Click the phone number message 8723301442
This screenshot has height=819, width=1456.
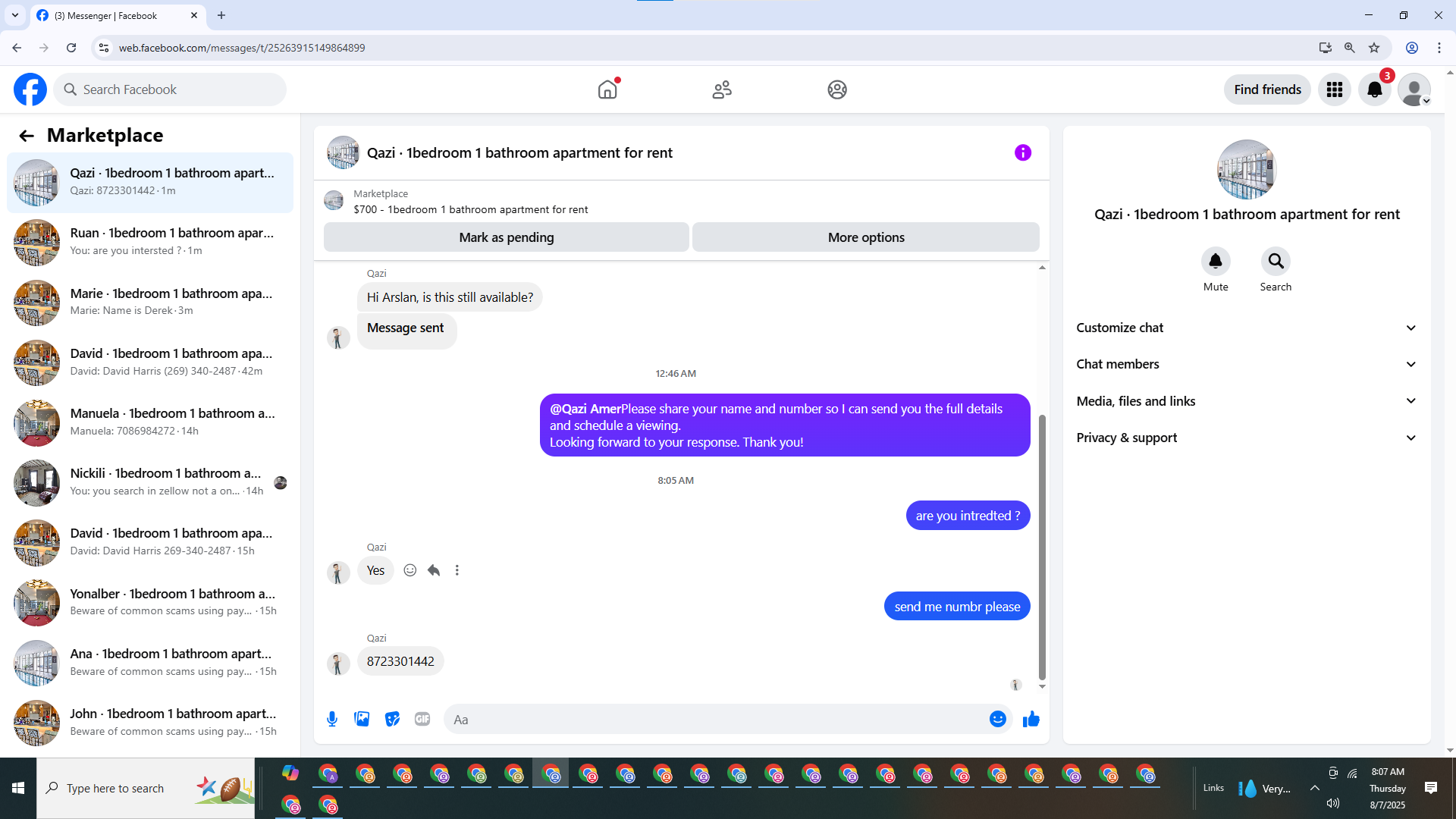click(400, 661)
